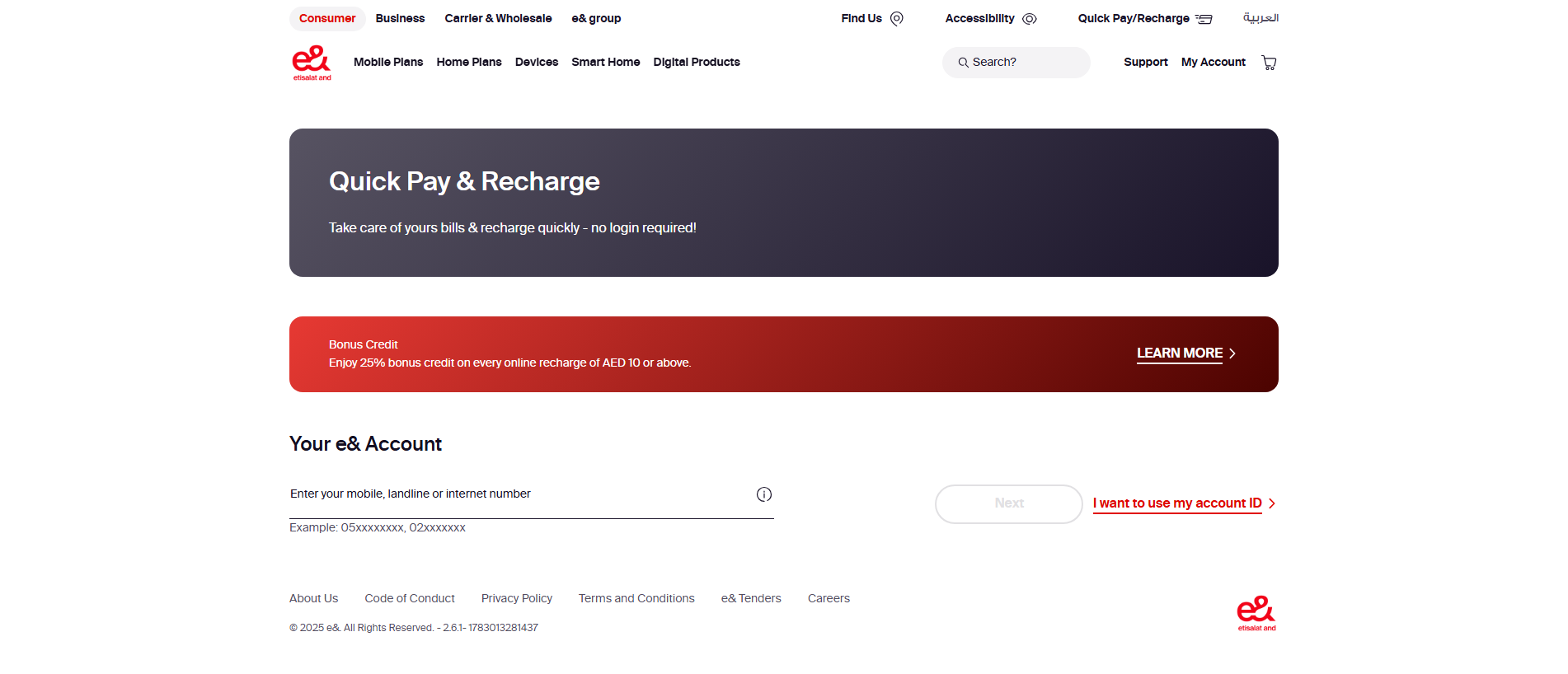
Task: Open the Digital Products menu
Action: (x=697, y=62)
